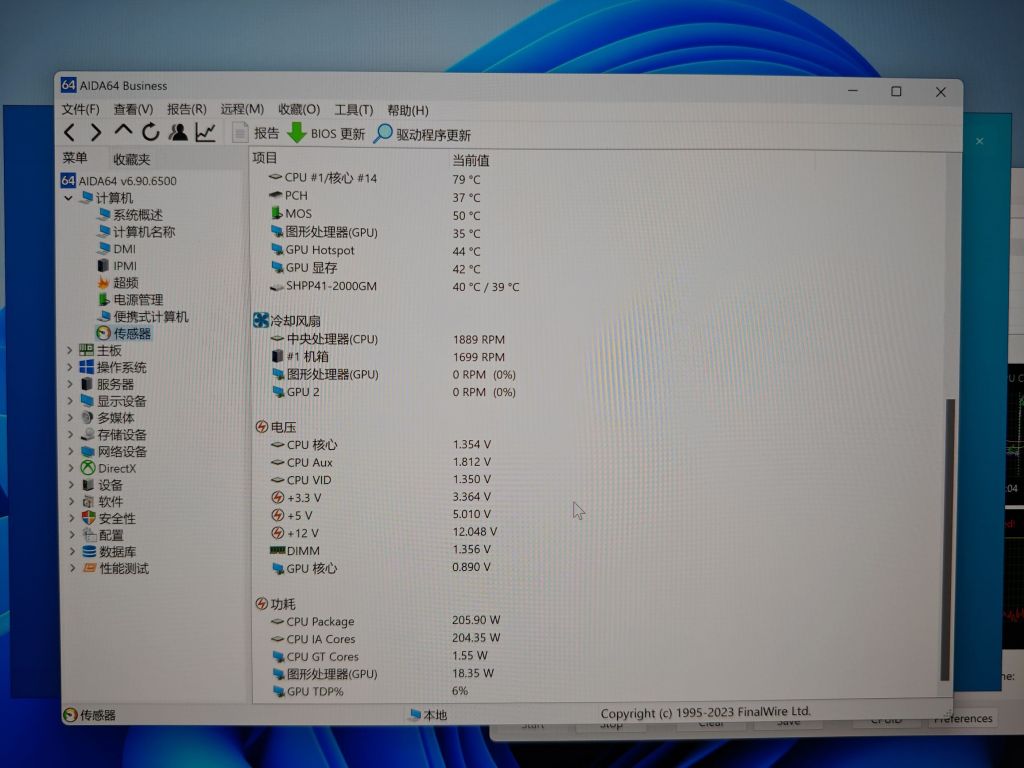Open the 文件(F) menu
The height and width of the screenshot is (768, 1024).
80,109
